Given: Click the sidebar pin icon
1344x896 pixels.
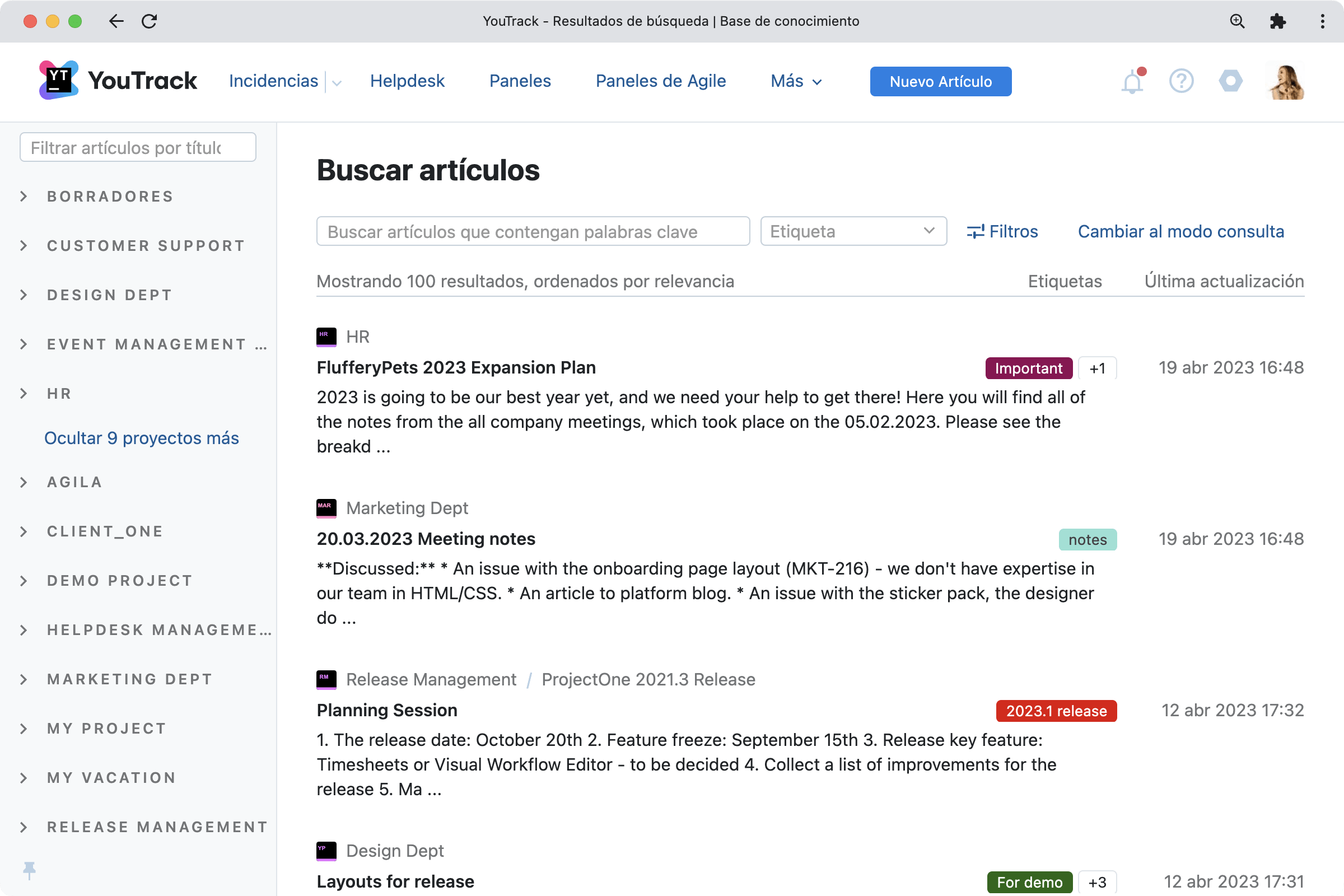Looking at the screenshot, I should (x=29, y=870).
